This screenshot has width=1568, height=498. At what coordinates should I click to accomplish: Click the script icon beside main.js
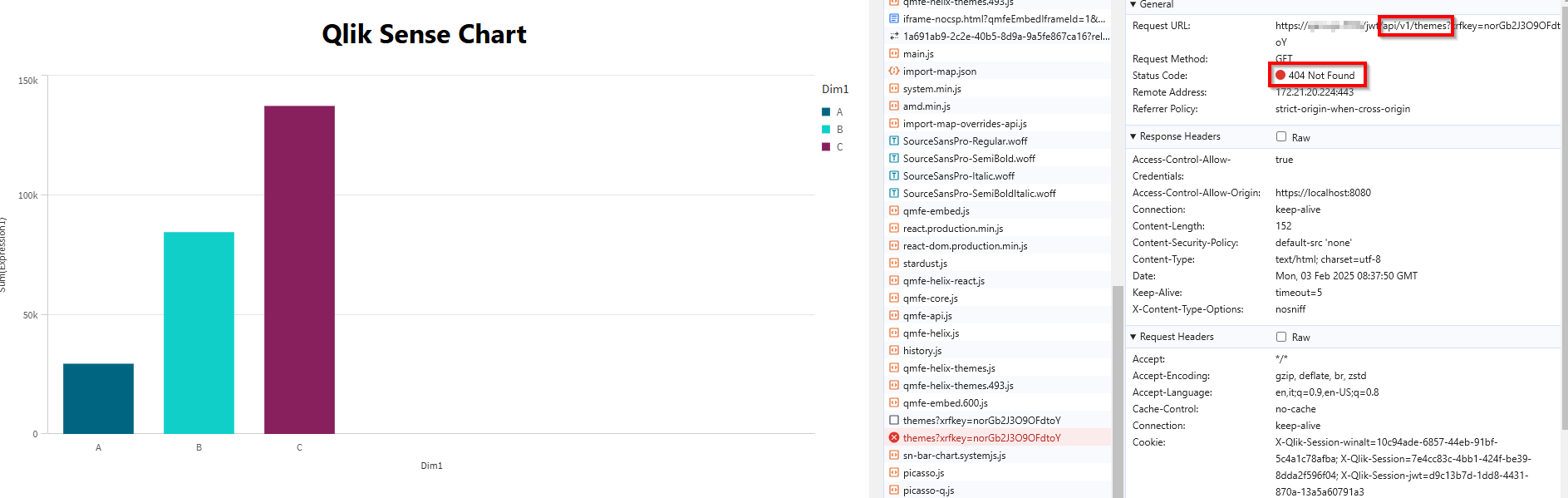(x=894, y=53)
